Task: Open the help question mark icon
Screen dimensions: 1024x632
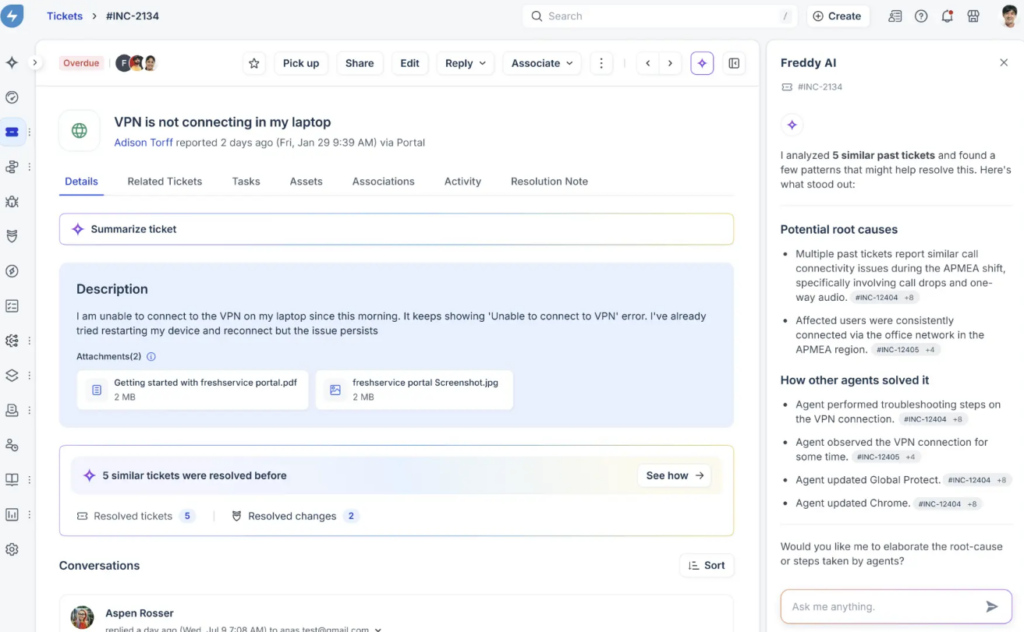Action: point(921,16)
